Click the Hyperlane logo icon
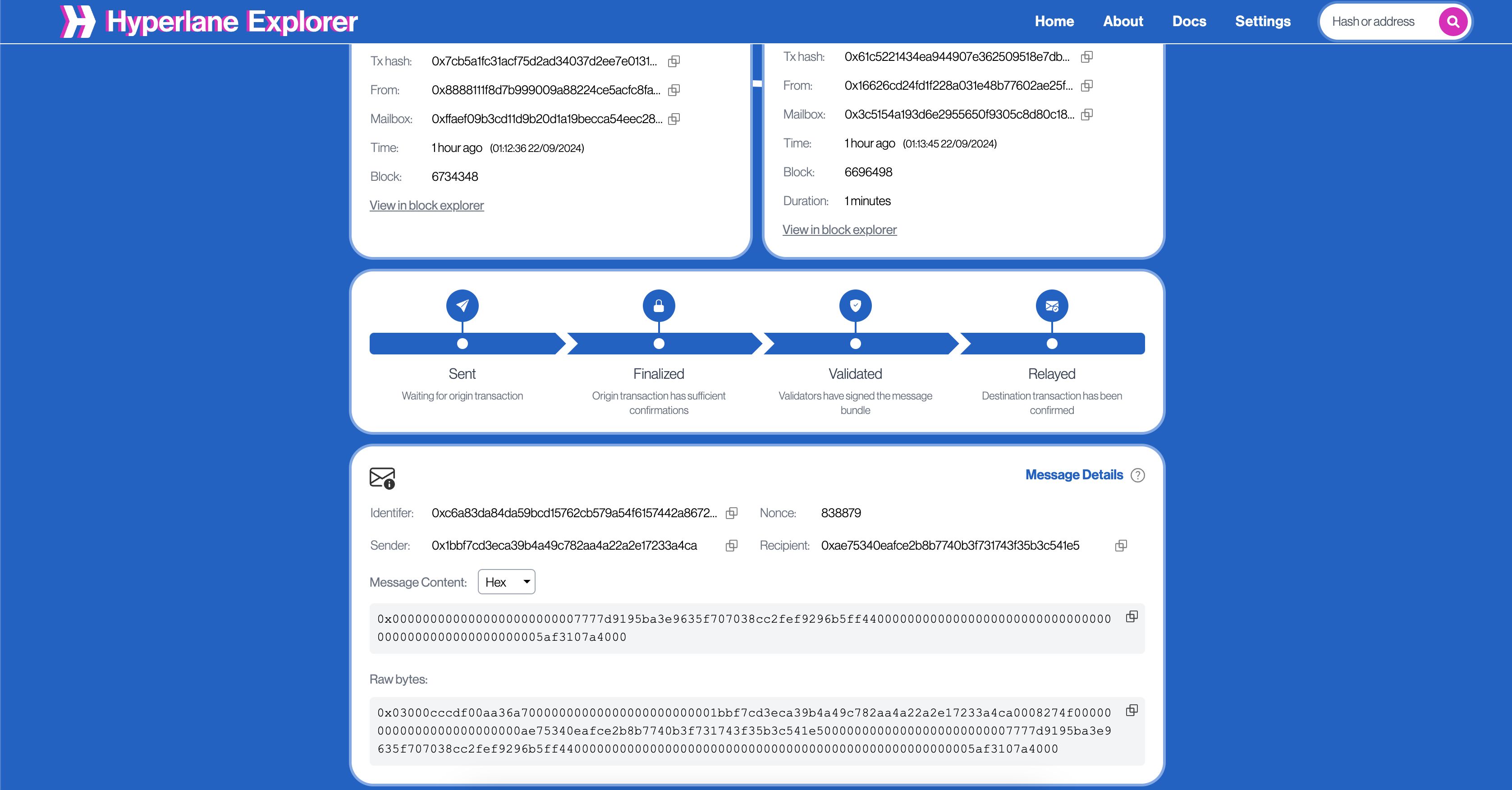Image resolution: width=1512 pixels, height=790 pixels. [78, 22]
